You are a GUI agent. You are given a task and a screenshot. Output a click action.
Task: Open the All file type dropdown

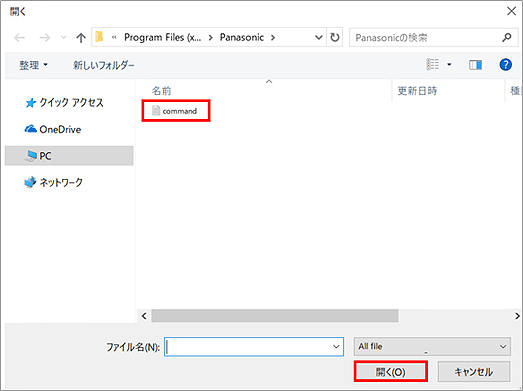click(x=432, y=347)
